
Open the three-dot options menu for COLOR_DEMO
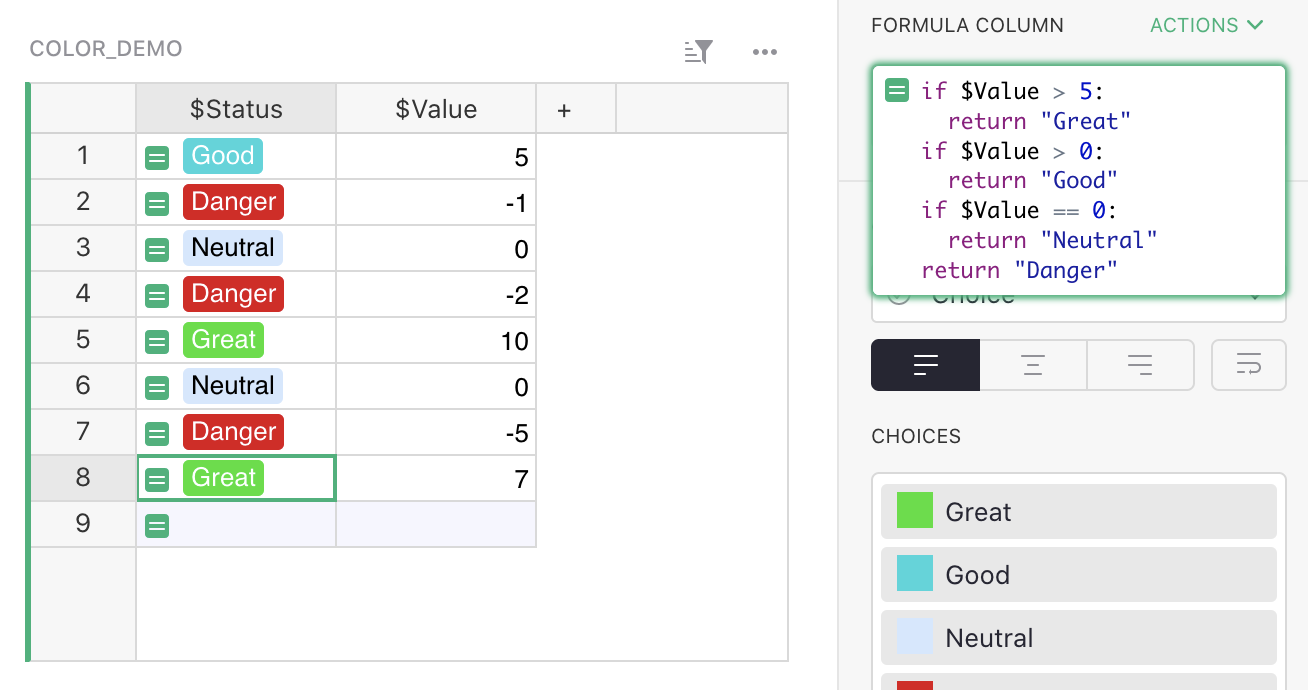coord(765,51)
